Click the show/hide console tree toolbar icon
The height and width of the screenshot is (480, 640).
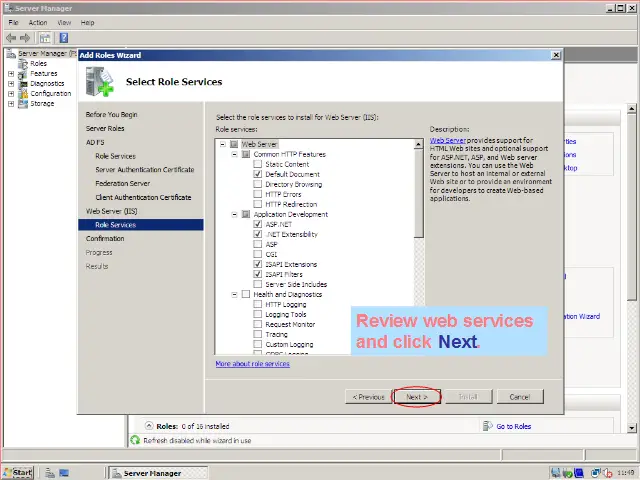(x=44, y=38)
